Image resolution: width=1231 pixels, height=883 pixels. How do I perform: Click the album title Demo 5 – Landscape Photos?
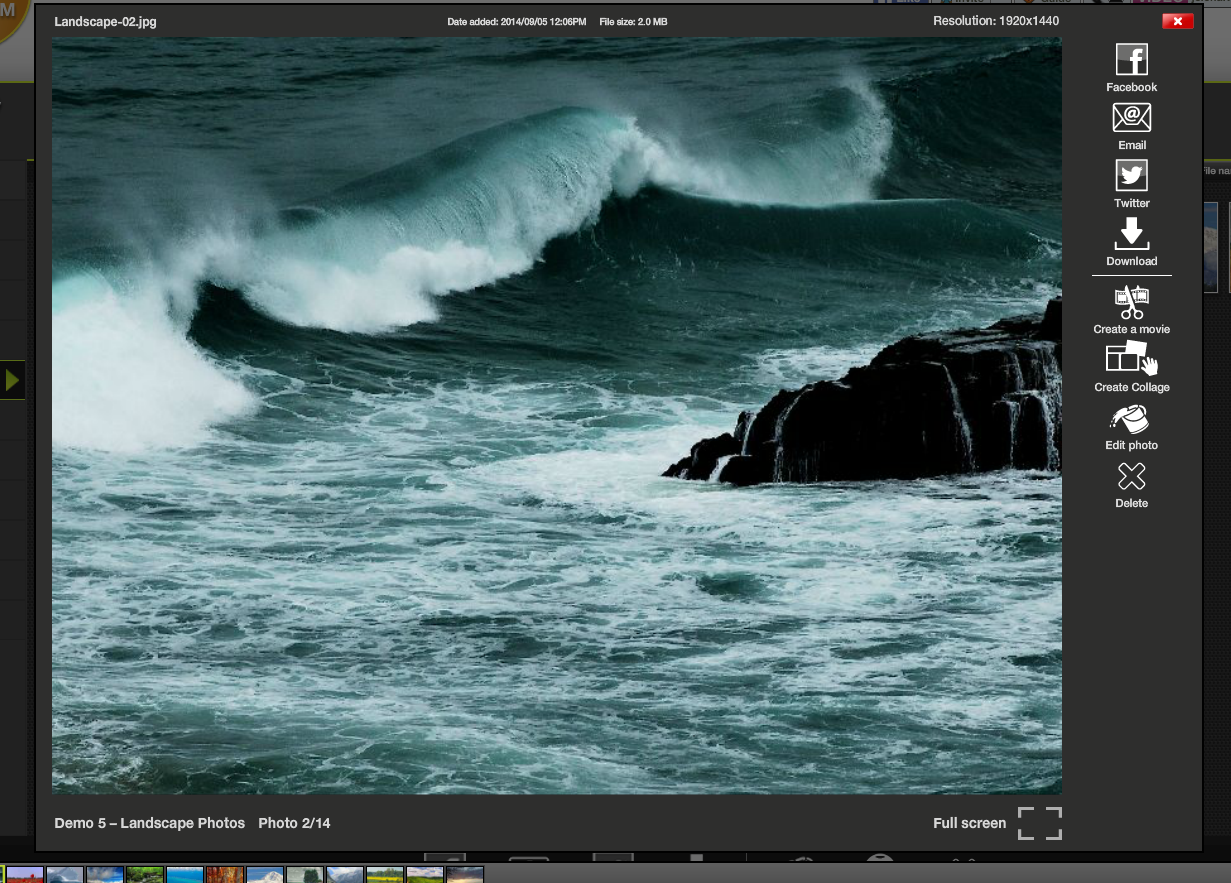[x=149, y=823]
